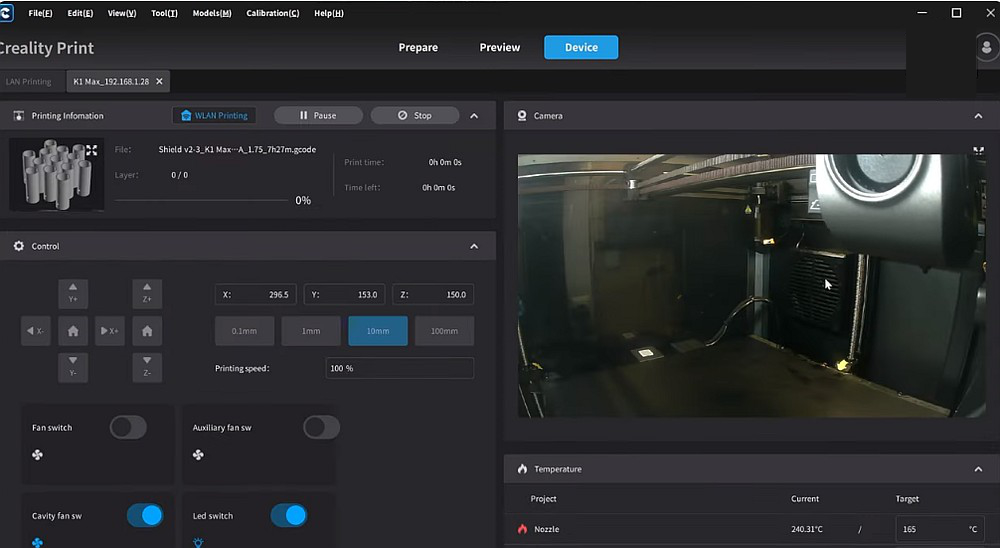The width and height of the screenshot is (1000, 548).
Task: Click fan icon under Fan switch
Action: [37, 455]
